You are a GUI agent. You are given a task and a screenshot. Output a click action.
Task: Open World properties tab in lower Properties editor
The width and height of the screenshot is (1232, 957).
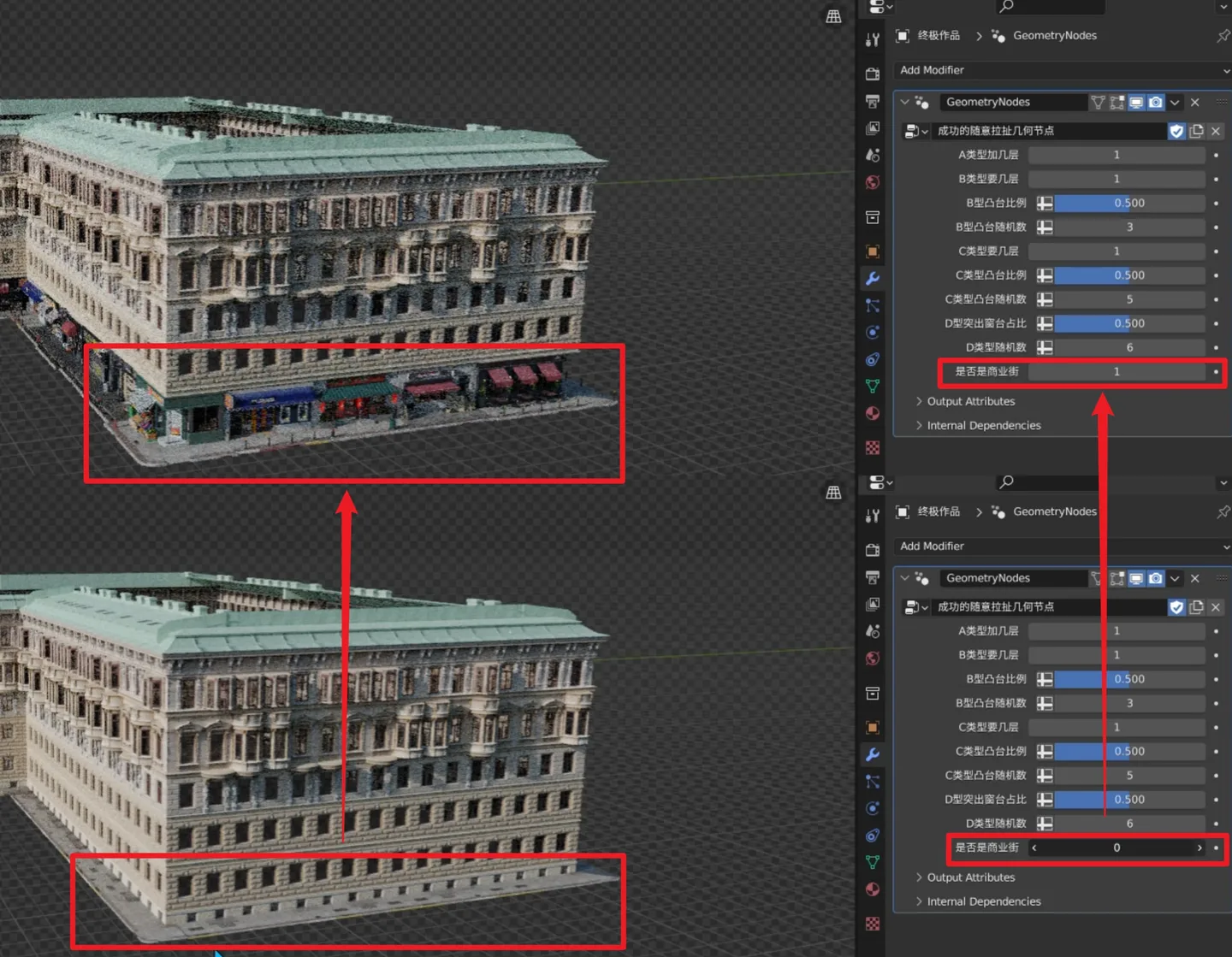tap(873, 659)
